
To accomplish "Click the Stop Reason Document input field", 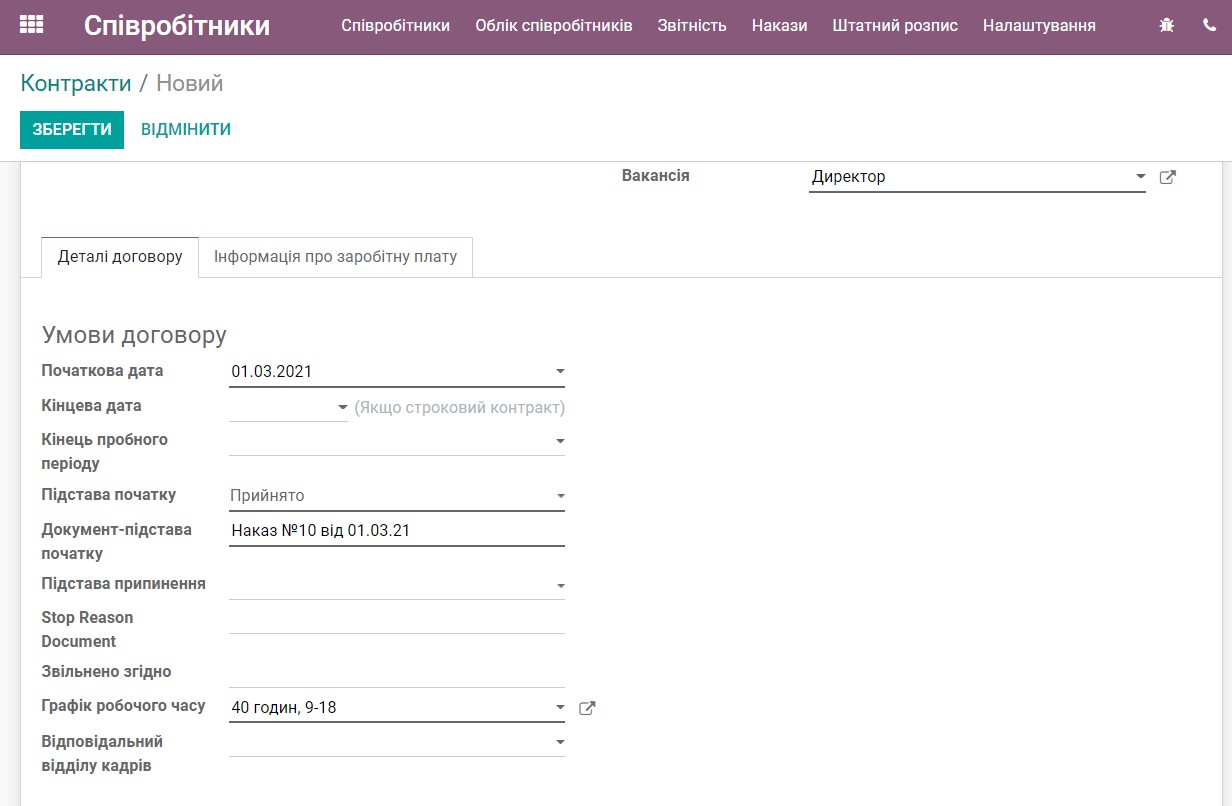I will 397,627.
